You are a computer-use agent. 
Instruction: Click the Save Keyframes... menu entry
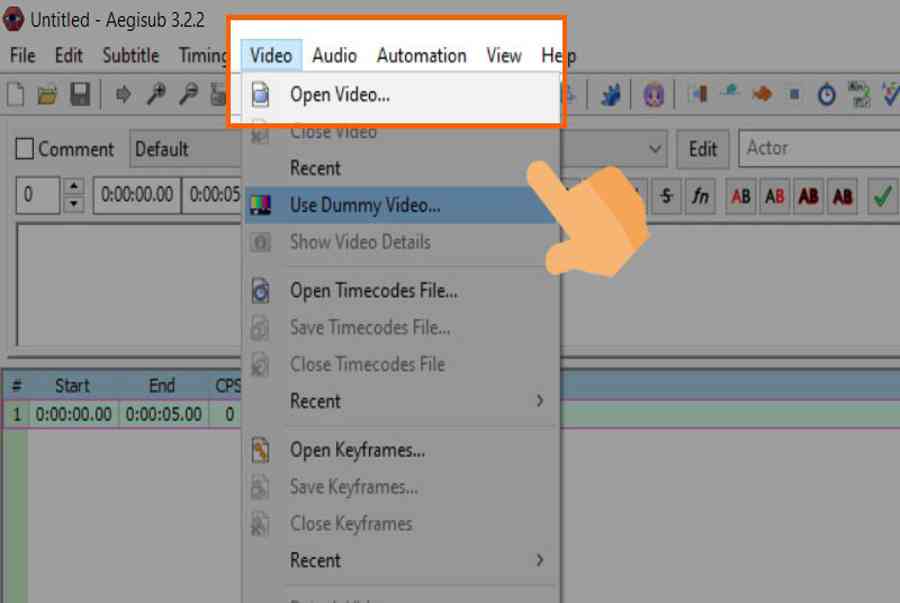[x=402, y=487]
